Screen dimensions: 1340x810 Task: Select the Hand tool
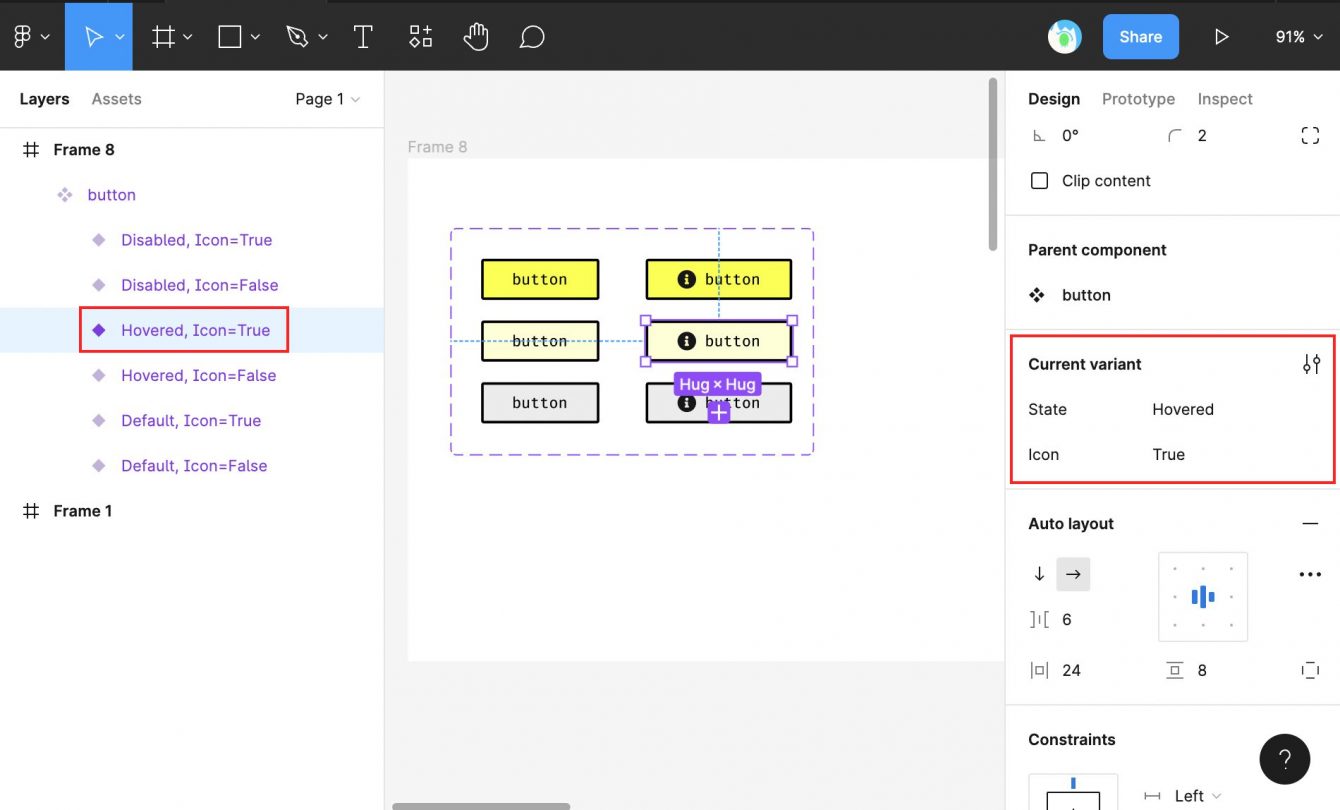tap(476, 37)
